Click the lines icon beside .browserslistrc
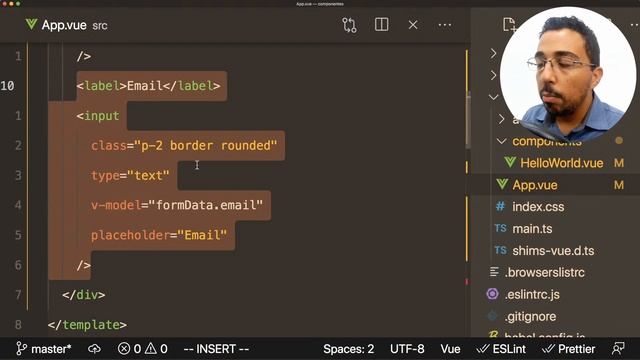This screenshot has width=640, height=360. (494, 272)
